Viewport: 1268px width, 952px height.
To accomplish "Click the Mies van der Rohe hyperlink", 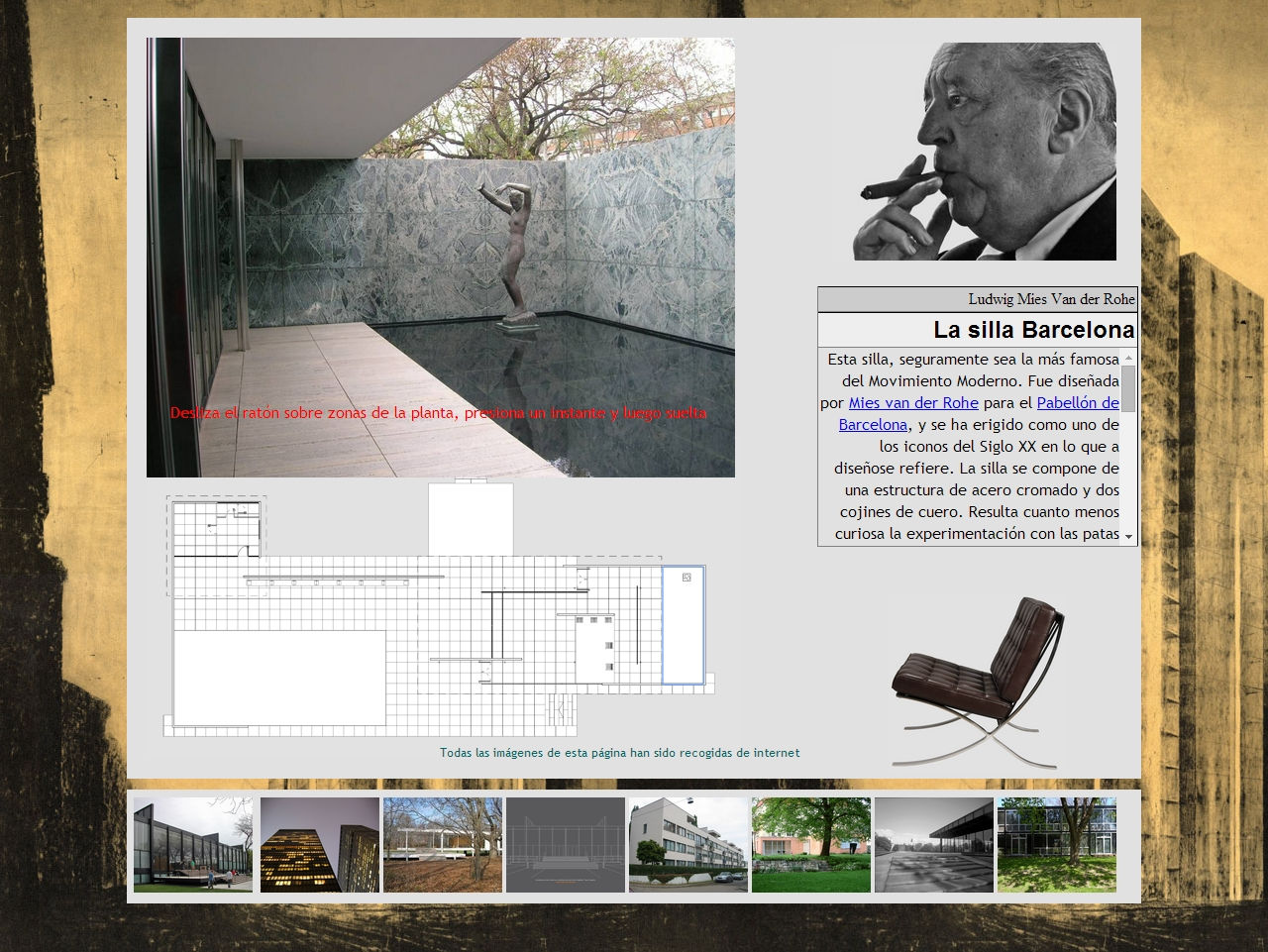I will (x=913, y=403).
